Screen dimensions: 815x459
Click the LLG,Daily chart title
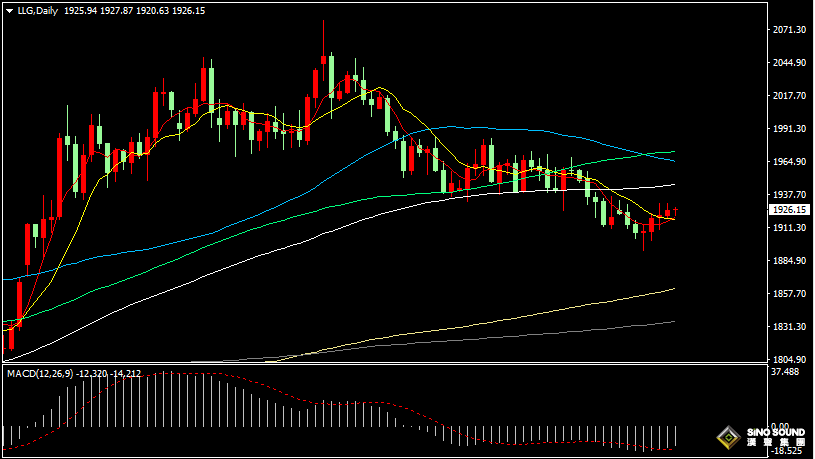[36, 9]
